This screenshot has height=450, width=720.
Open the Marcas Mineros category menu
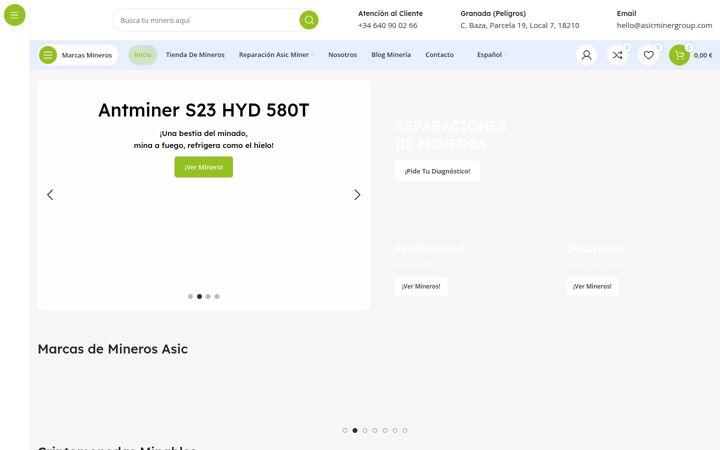click(x=78, y=55)
